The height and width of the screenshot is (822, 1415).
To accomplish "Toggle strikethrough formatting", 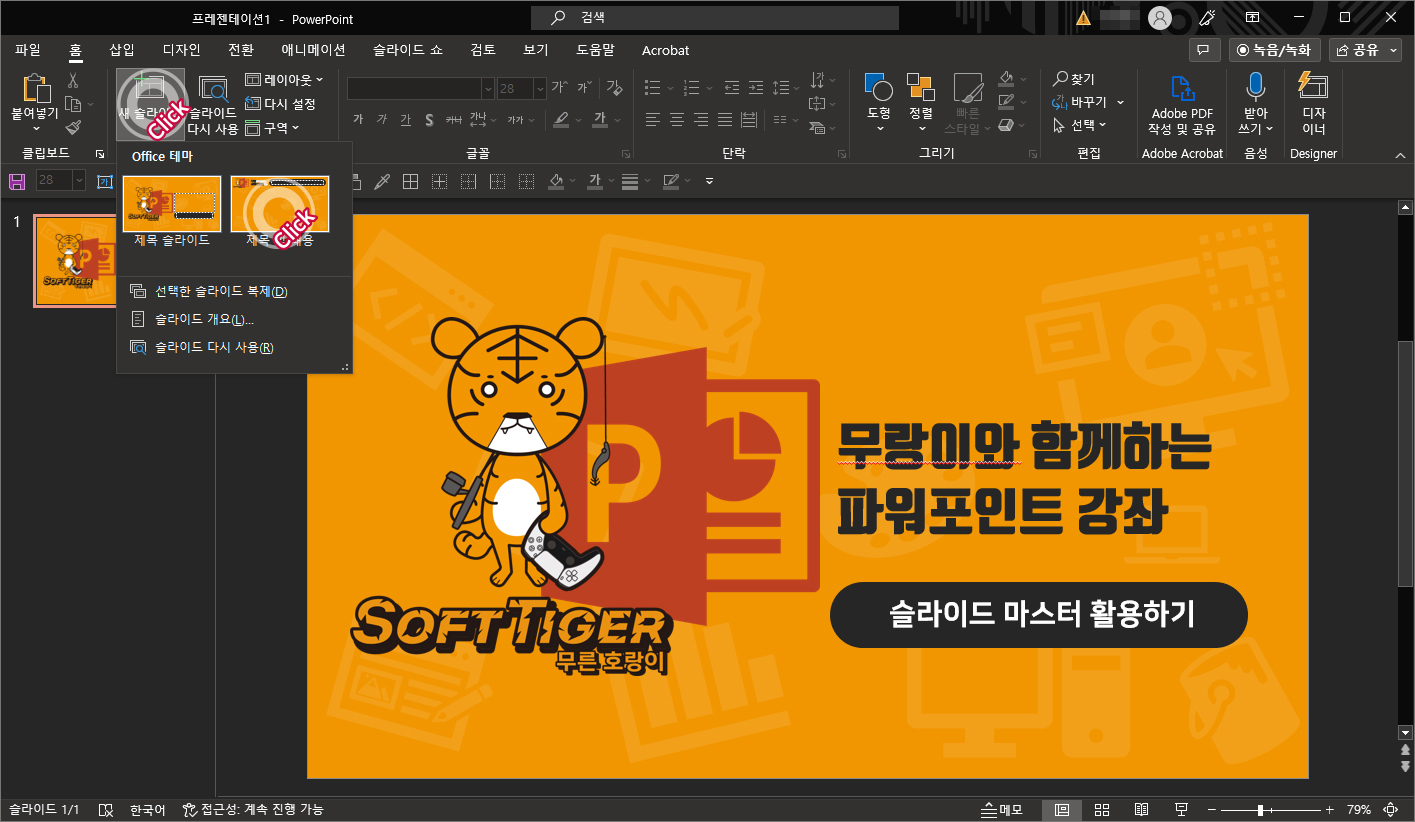I will pyautogui.click(x=428, y=118).
